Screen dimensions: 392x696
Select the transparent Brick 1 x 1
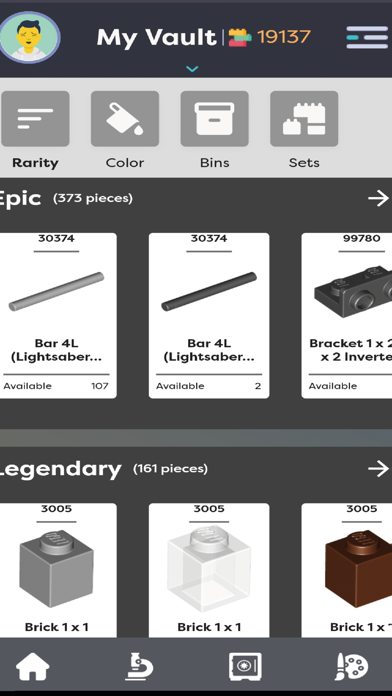209,570
